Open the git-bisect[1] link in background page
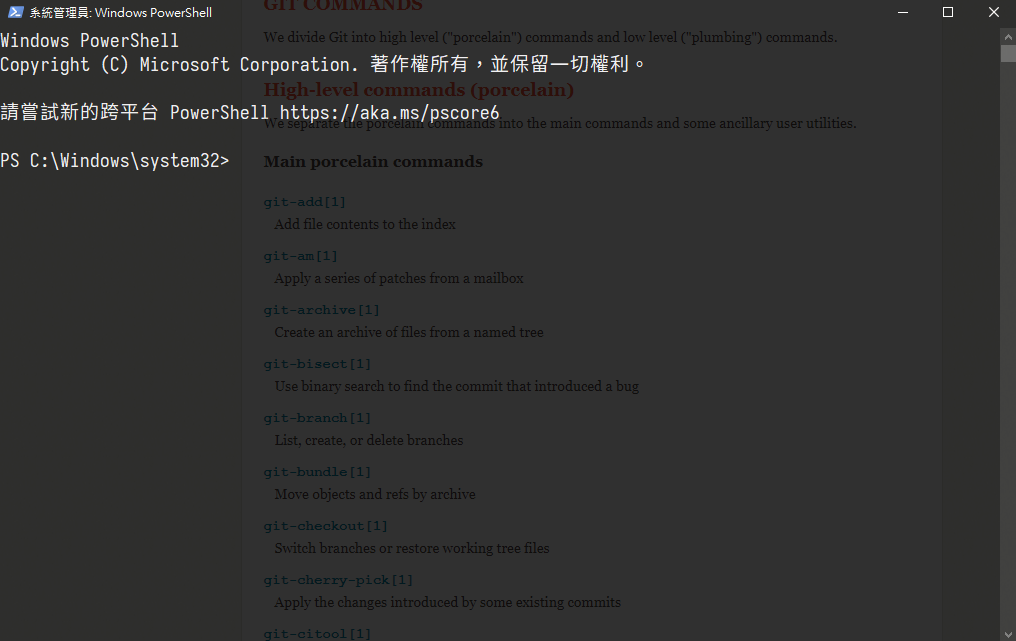Image resolution: width=1016 pixels, height=641 pixels. point(318,364)
